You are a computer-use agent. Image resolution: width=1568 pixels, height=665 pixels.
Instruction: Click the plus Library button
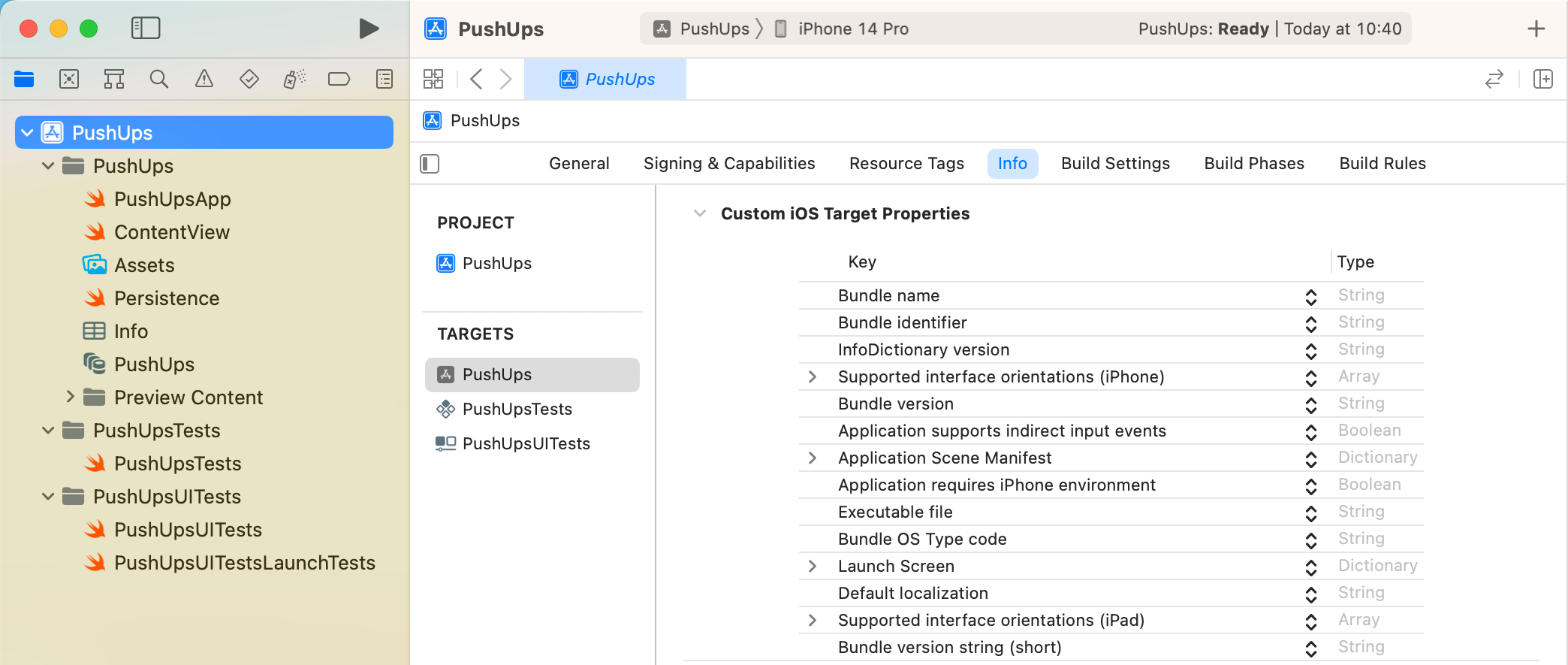pyautogui.click(x=1536, y=29)
